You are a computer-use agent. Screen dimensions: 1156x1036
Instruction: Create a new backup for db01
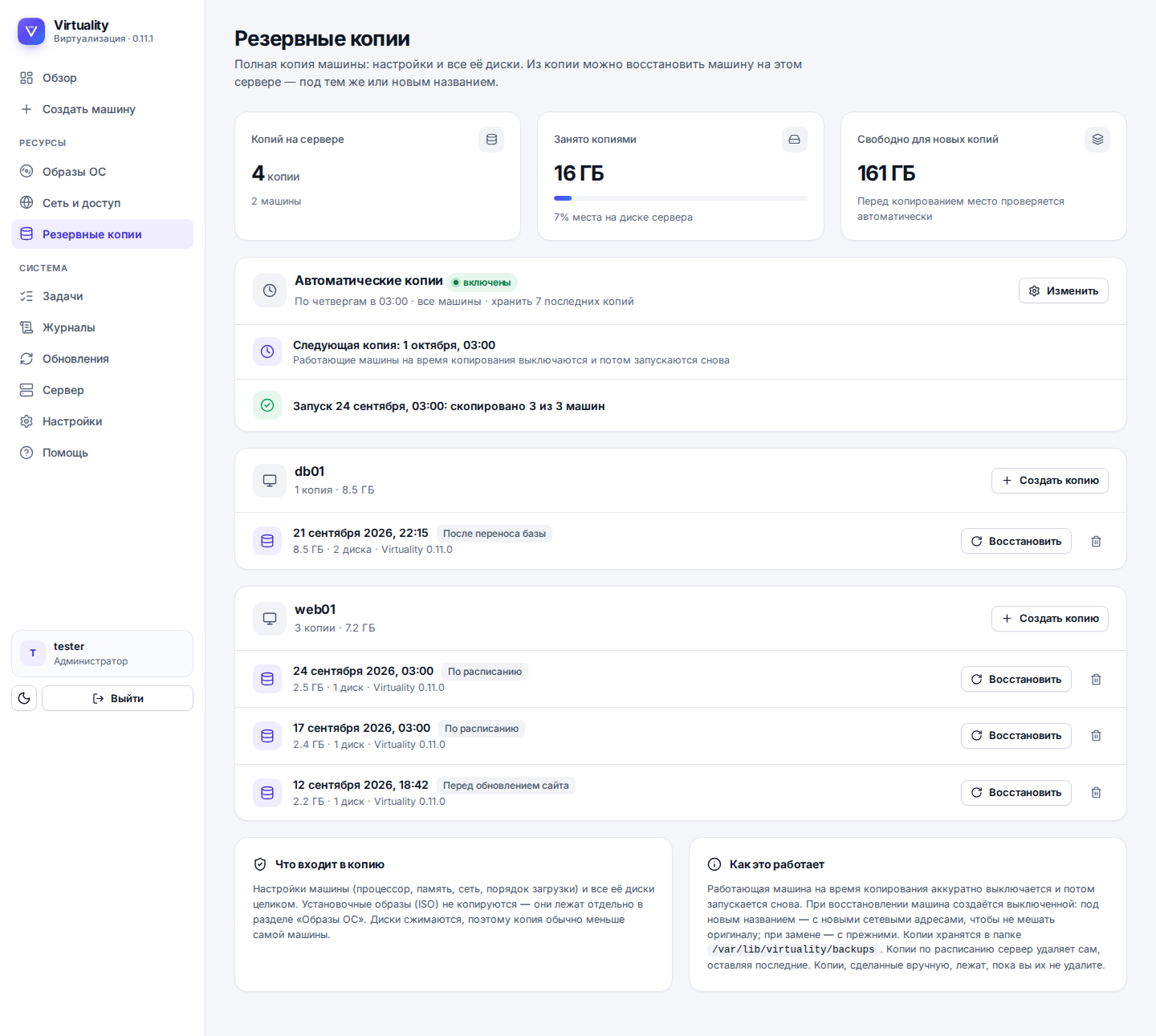click(1050, 481)
